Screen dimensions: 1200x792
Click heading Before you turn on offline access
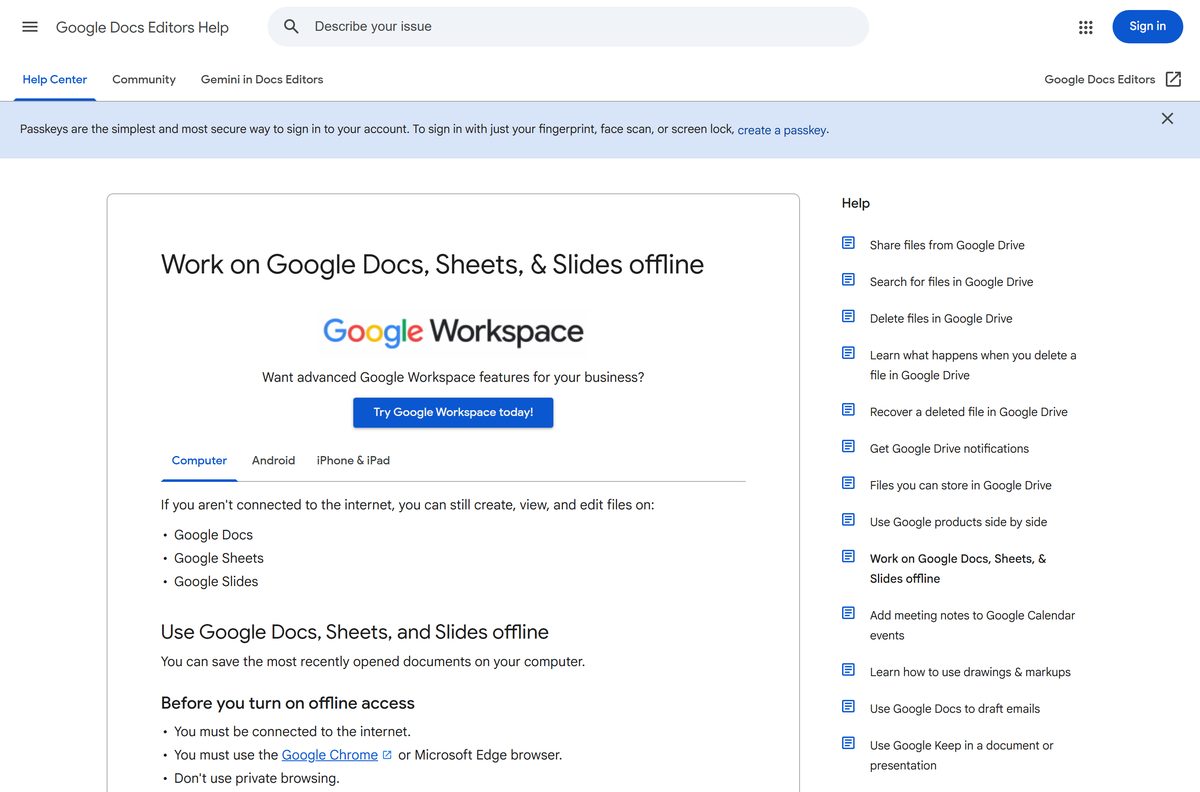point(288,703)
